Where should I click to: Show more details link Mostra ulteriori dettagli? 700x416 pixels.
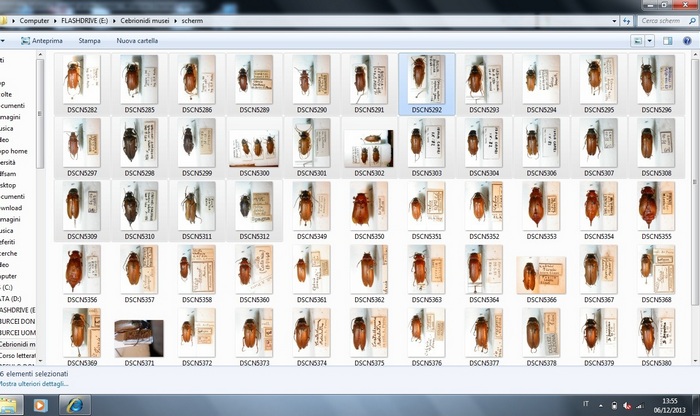pyautogui.click(x=34, y=384)
